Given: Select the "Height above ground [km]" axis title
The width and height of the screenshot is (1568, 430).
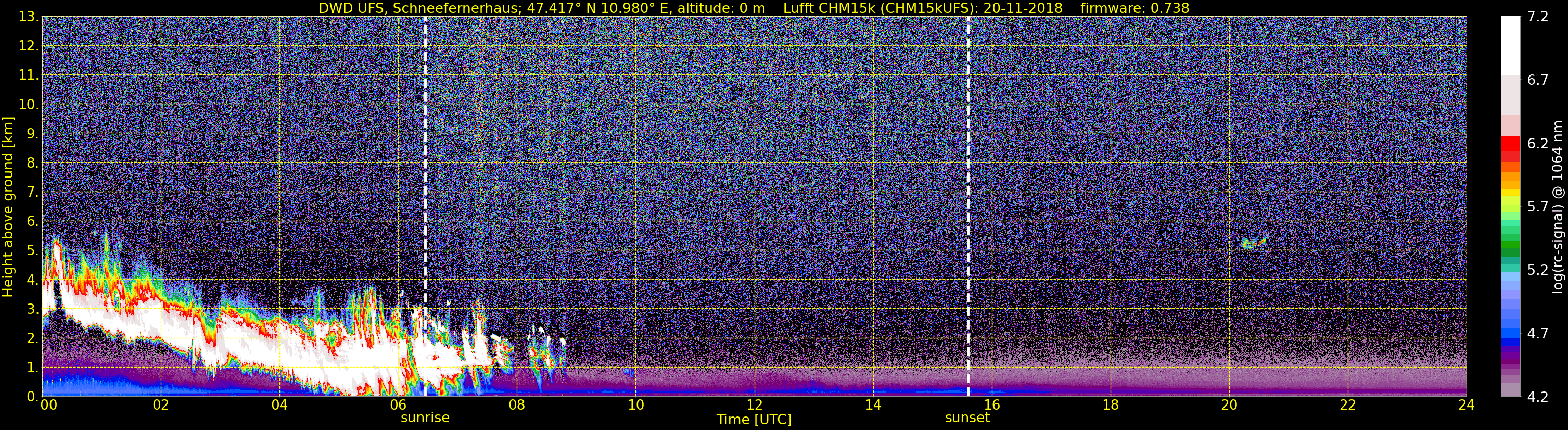Looking at the screenshot, I should pos(8,207).
